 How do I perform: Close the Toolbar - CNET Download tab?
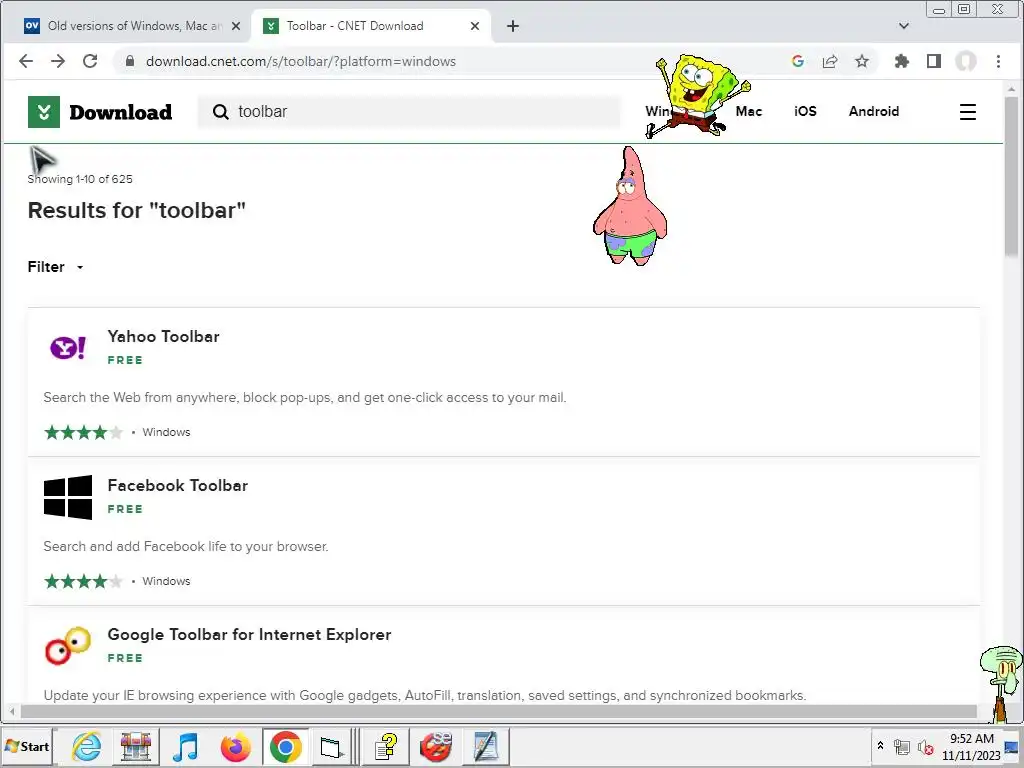tap(475, 26)
